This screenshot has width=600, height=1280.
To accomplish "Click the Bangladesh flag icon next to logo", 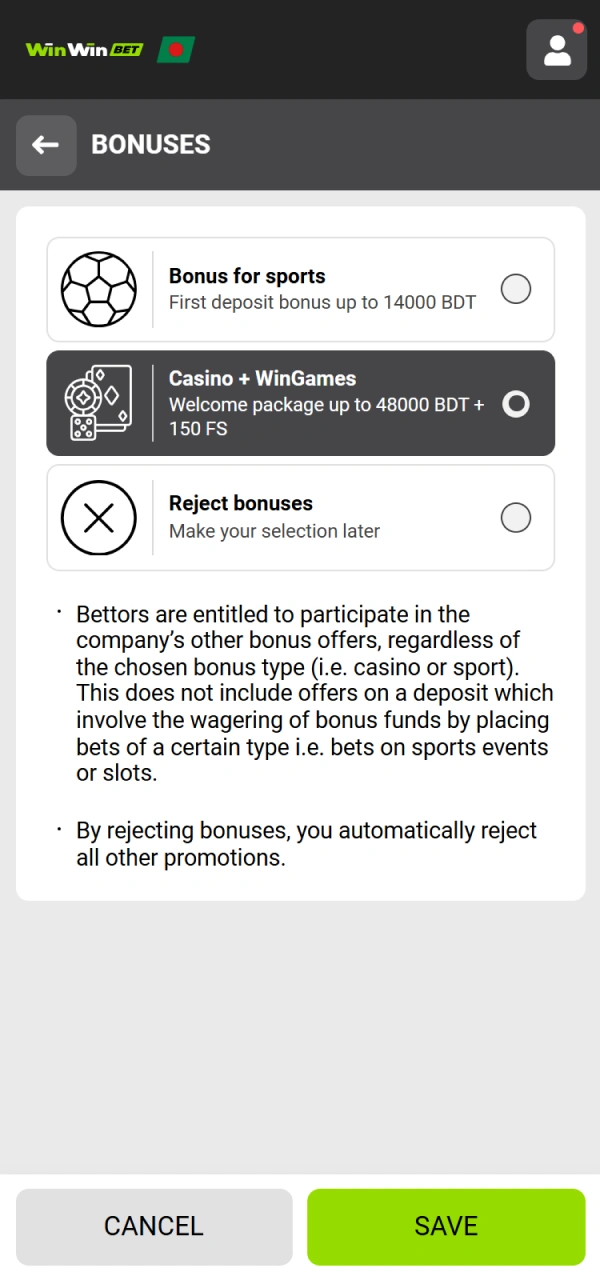I will [176, 49].
